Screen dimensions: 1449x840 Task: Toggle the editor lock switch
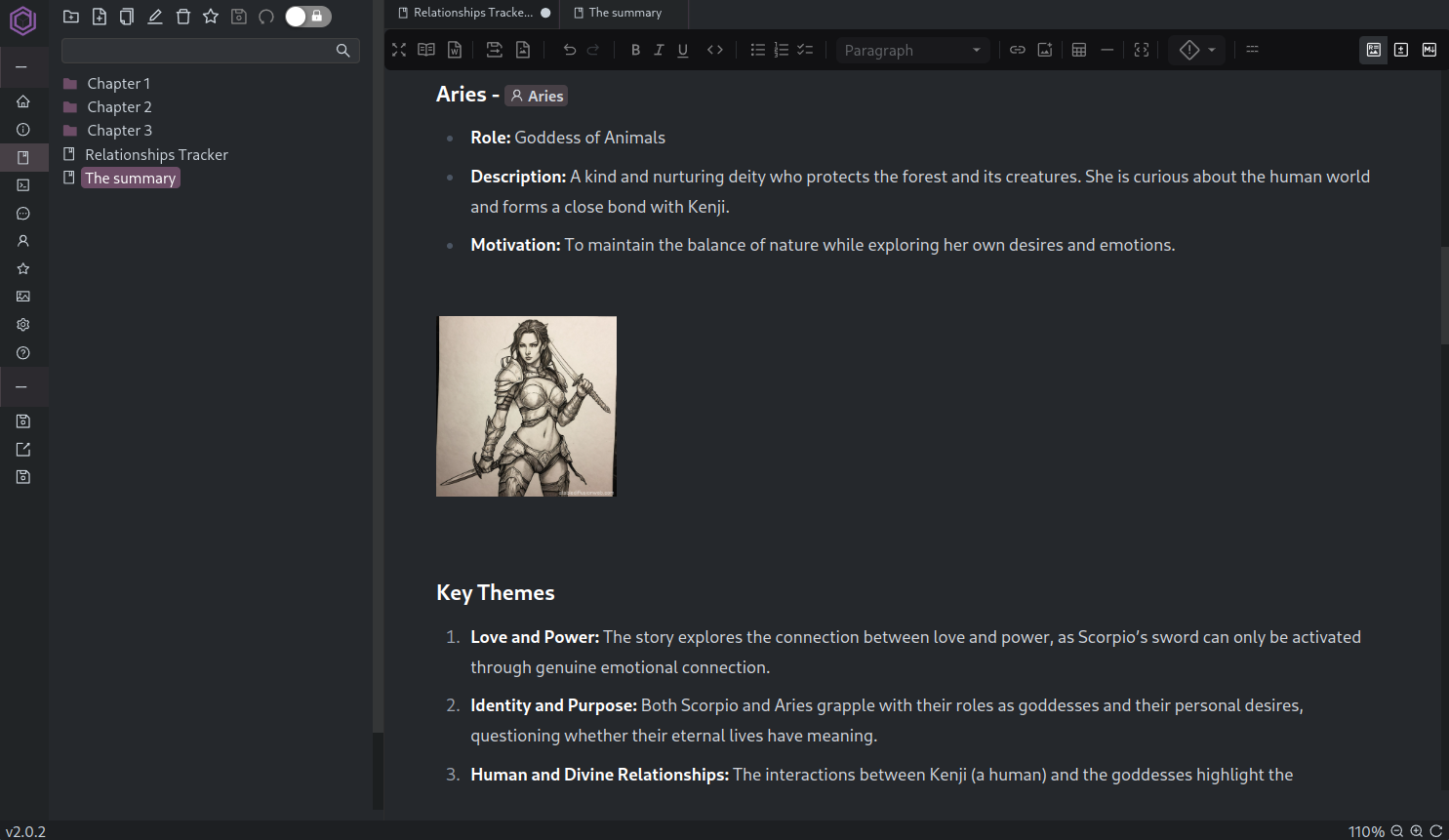click(308, 16)
